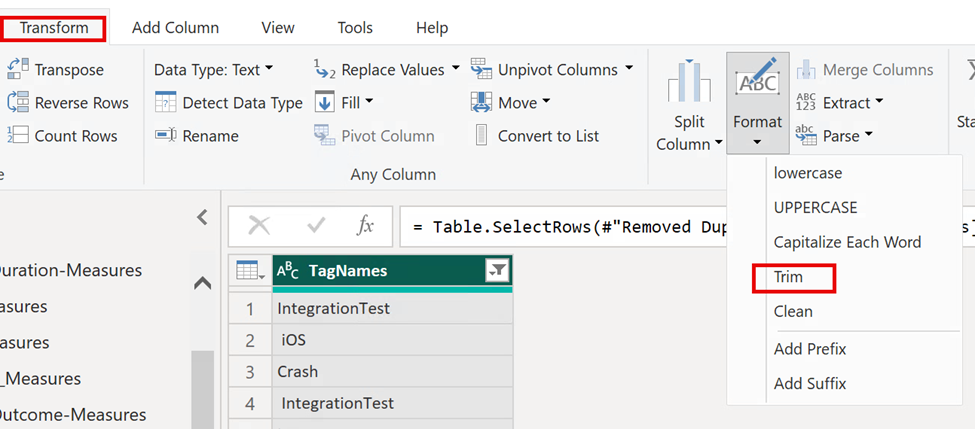Click the Merge Columns icon

[806, 70]
